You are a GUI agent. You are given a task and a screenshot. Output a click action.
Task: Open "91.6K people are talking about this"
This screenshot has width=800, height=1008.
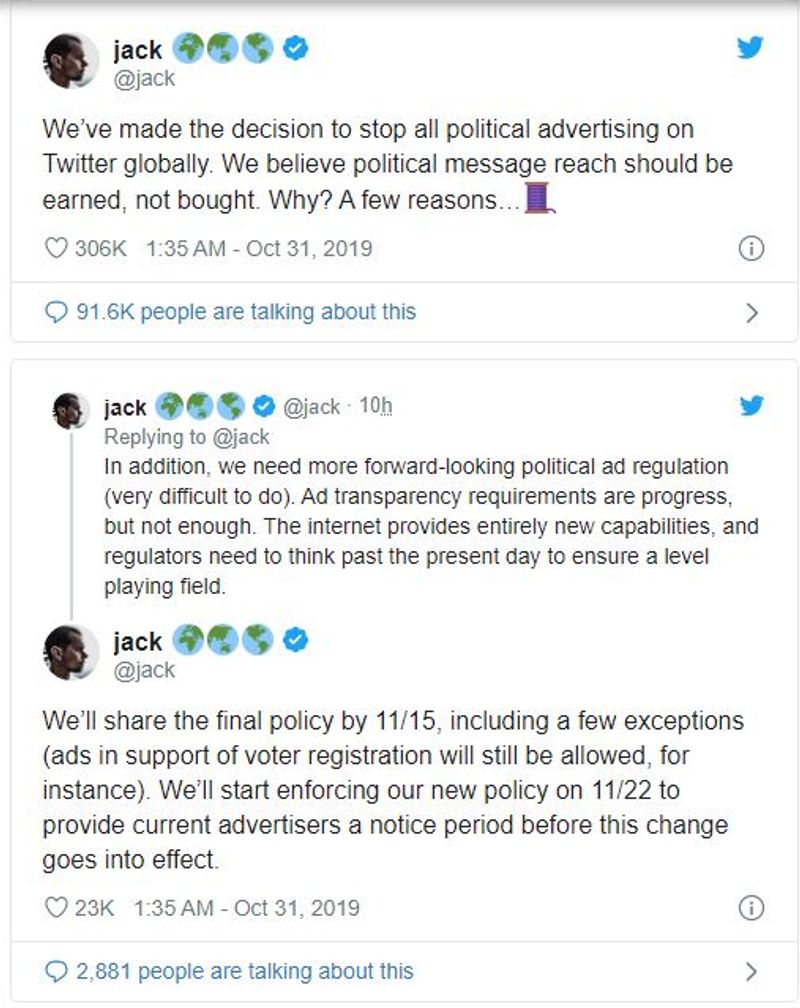pos(245,312)
